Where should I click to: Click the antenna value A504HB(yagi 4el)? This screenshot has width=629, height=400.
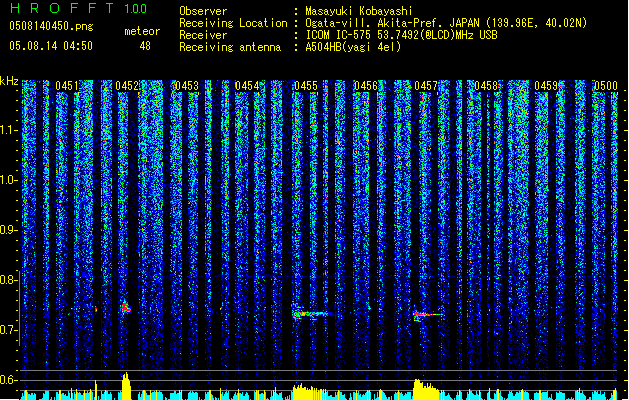pyautogui.click(x=353, y=47)
